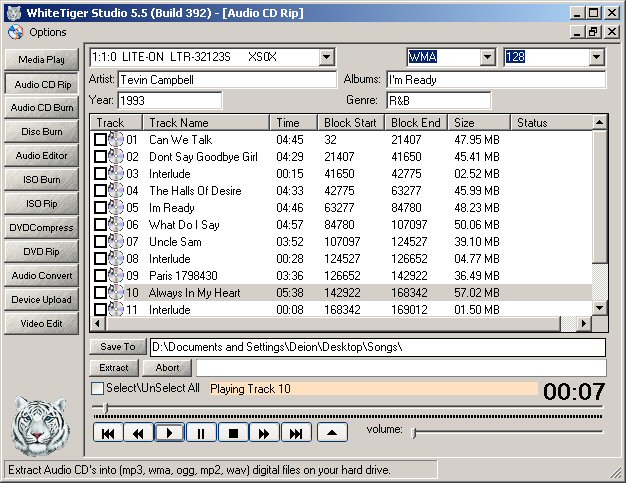The image size is (626, 483).
Task: Launch the Audio Editor
Action: pyautogui.click(x=42, y=156)
